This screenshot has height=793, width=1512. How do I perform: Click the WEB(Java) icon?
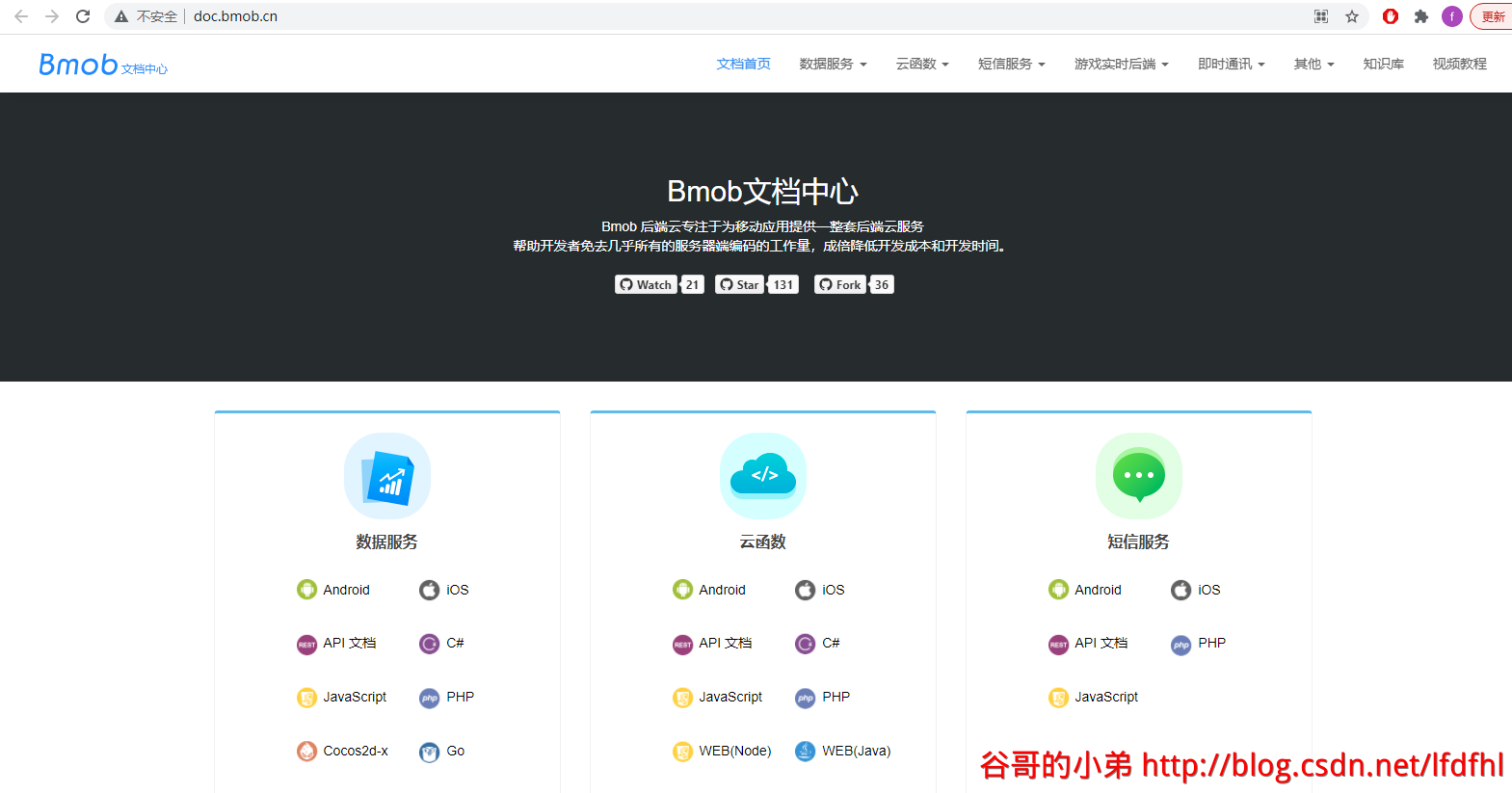pyautogui.click(x=806, y=752)
